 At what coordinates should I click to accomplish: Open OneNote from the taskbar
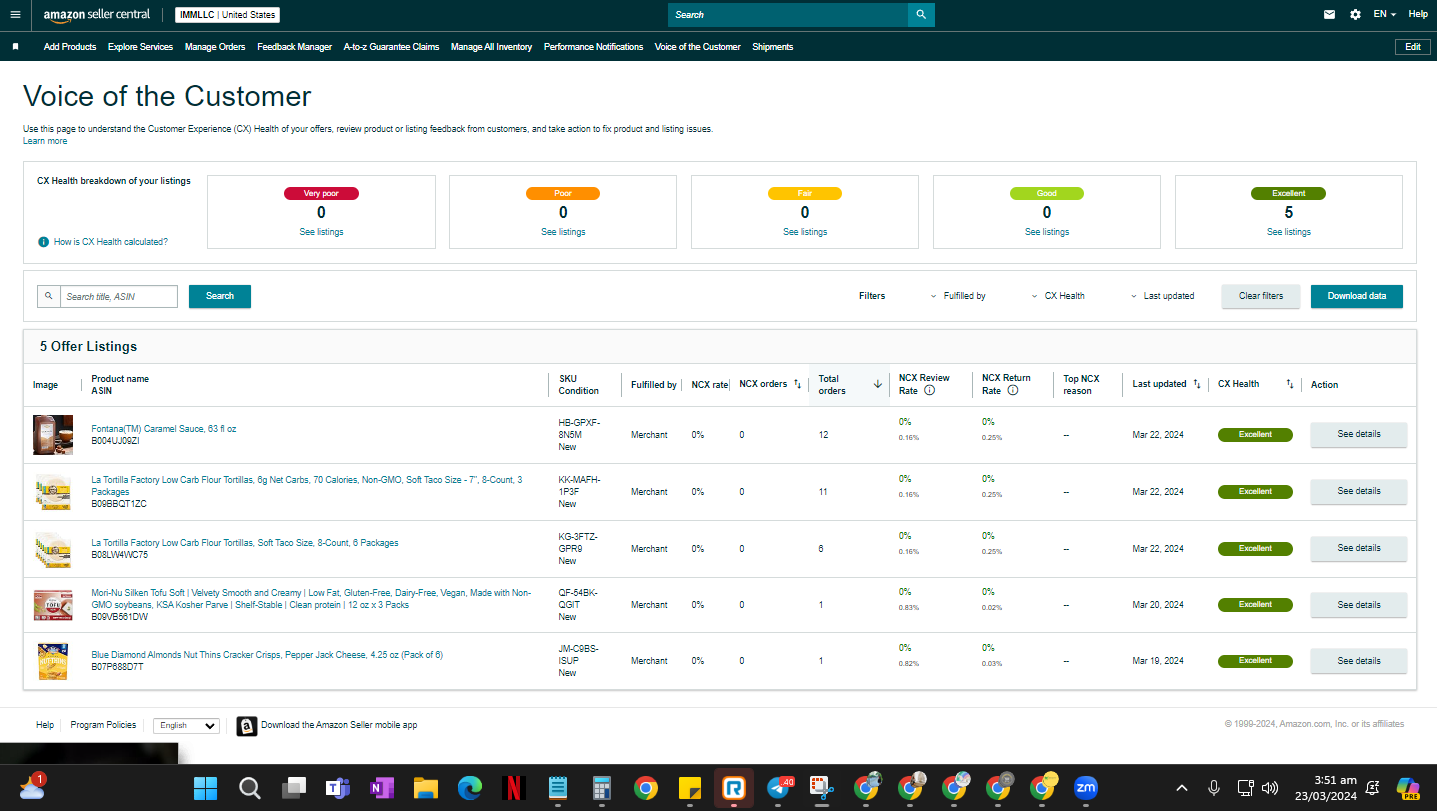point(381,788)
